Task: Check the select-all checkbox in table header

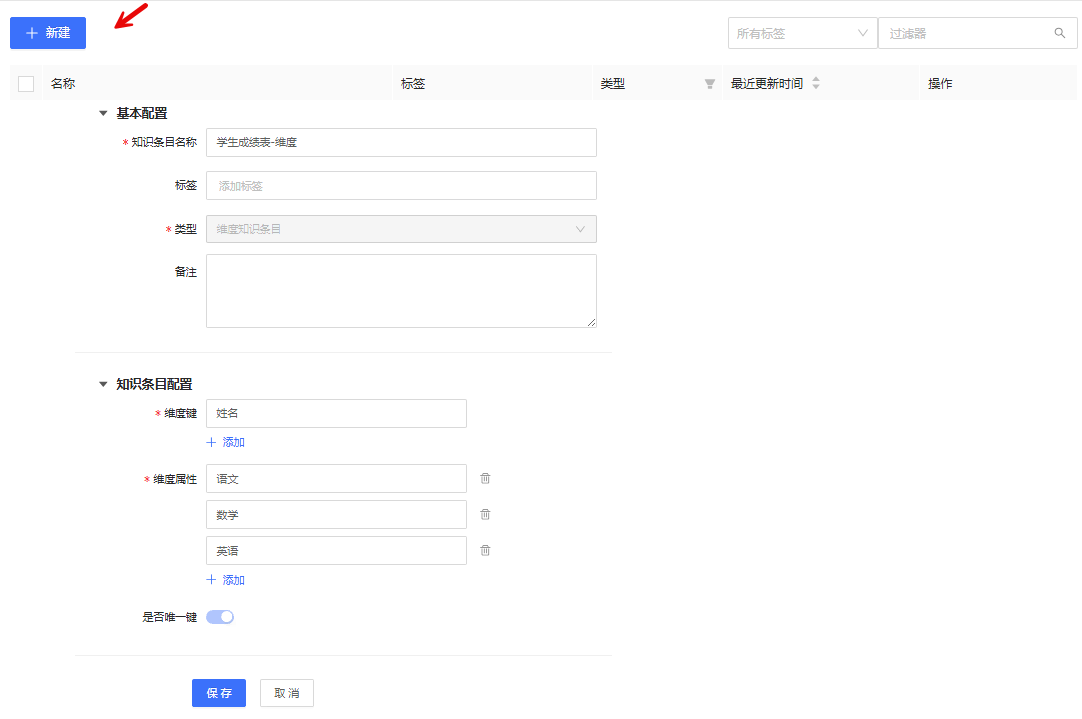Action: point(26,84)
